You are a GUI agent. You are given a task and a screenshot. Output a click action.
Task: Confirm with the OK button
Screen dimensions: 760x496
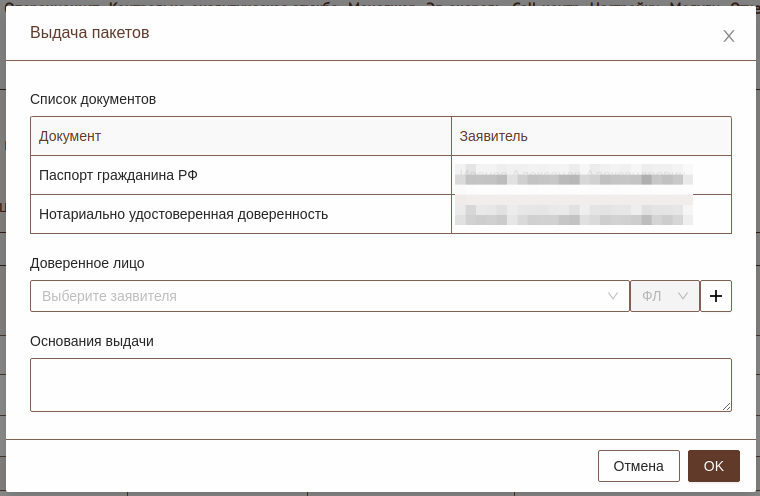pos(713,466)
